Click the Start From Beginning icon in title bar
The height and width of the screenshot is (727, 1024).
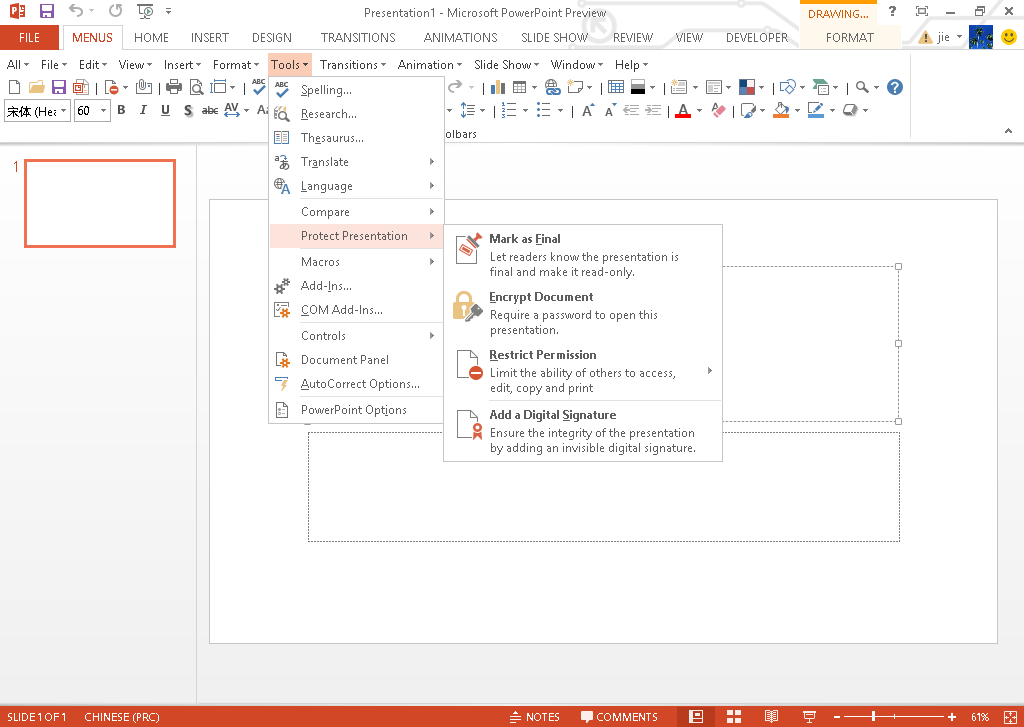pyautogui.click(x=145, y=11)
